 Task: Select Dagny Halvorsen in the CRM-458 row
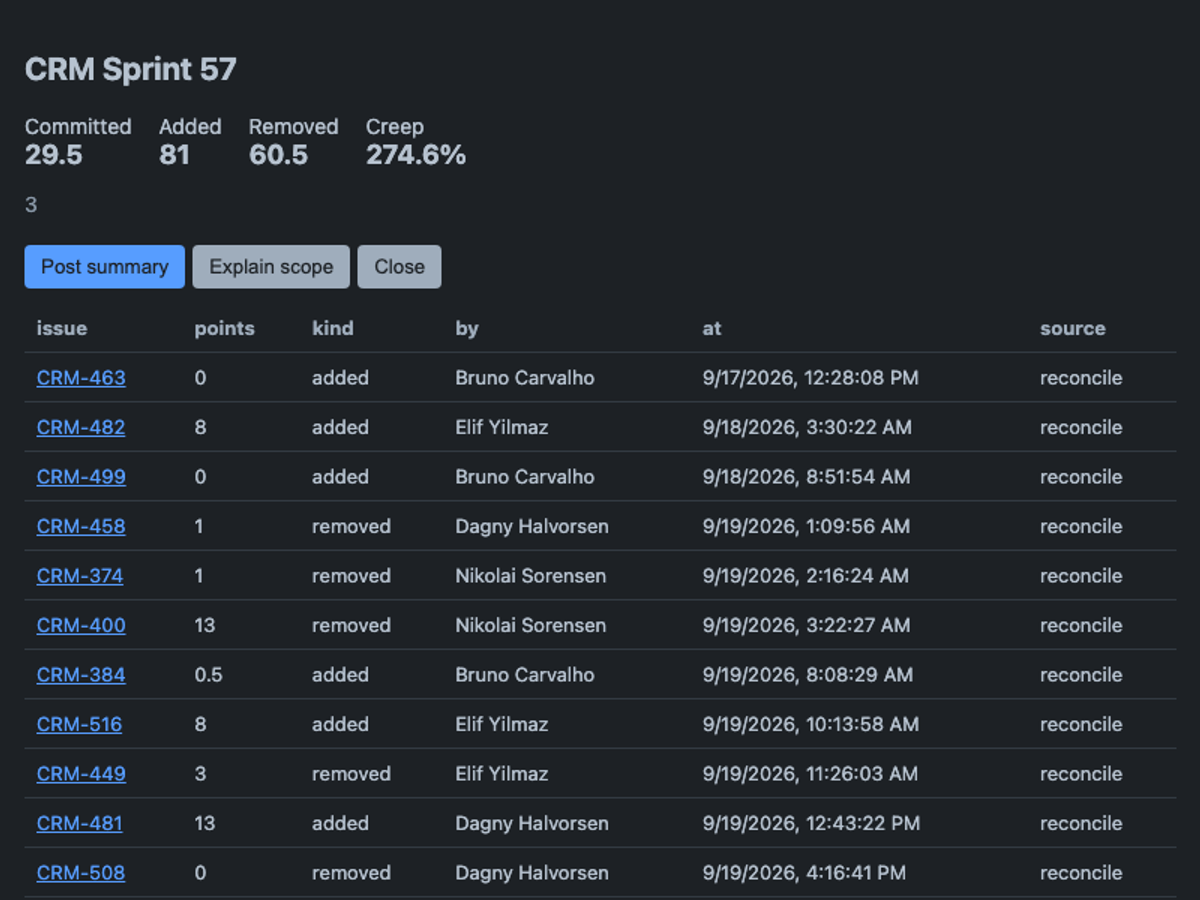tap(532, 526)
